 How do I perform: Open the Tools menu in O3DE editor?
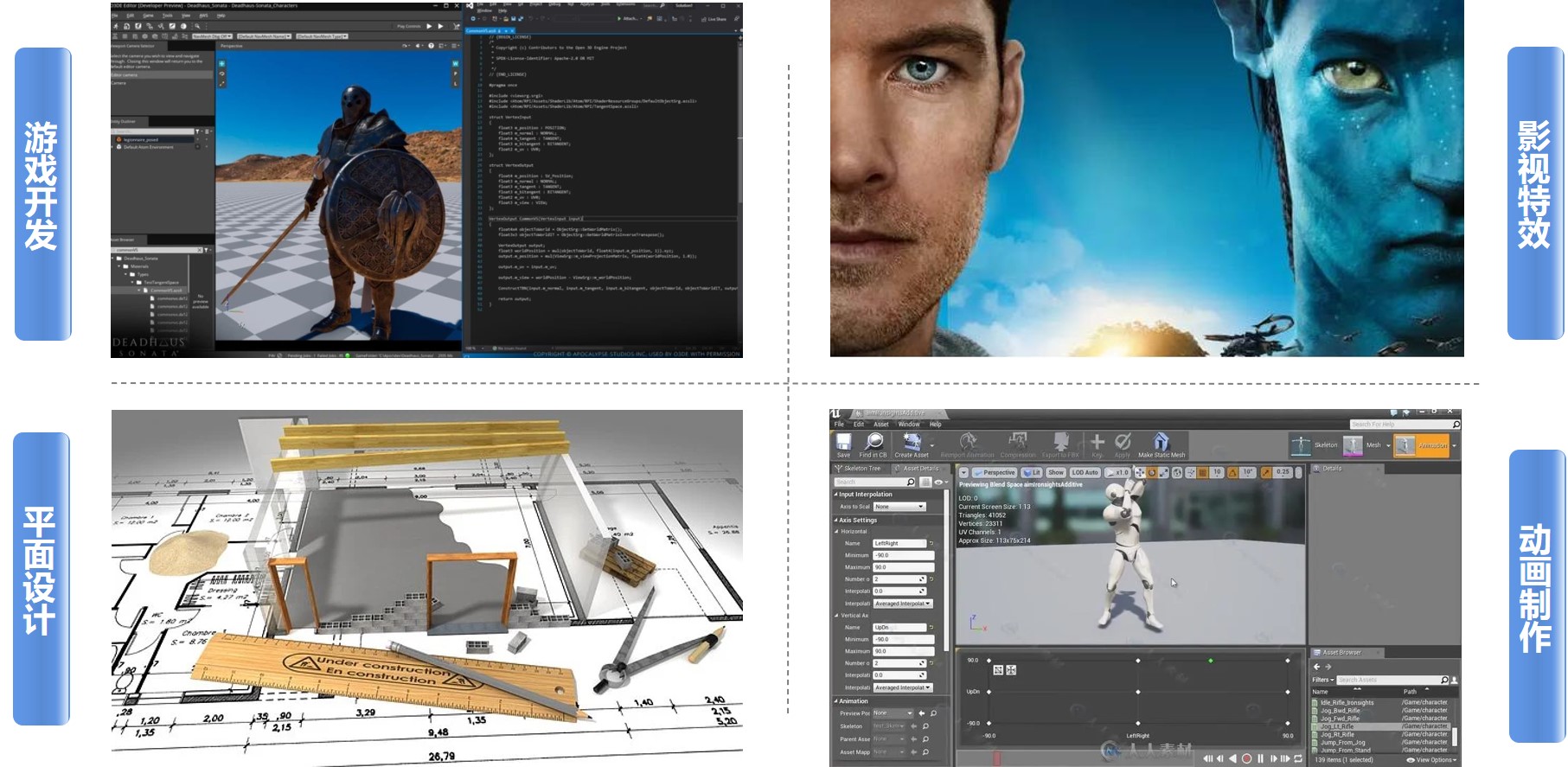tap(168, 16)
